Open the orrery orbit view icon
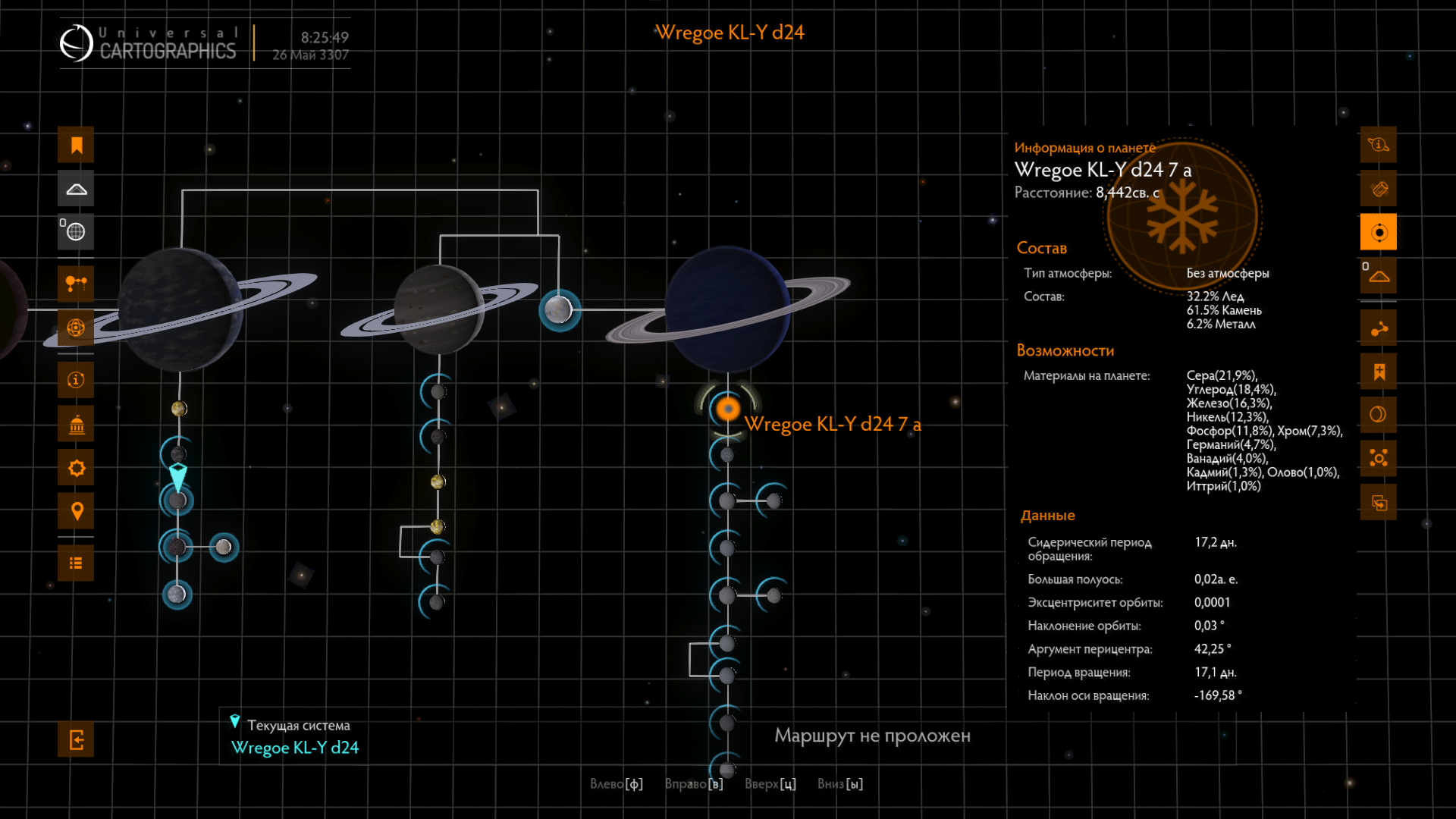1456x819 pixels. [x=76, y=328]
